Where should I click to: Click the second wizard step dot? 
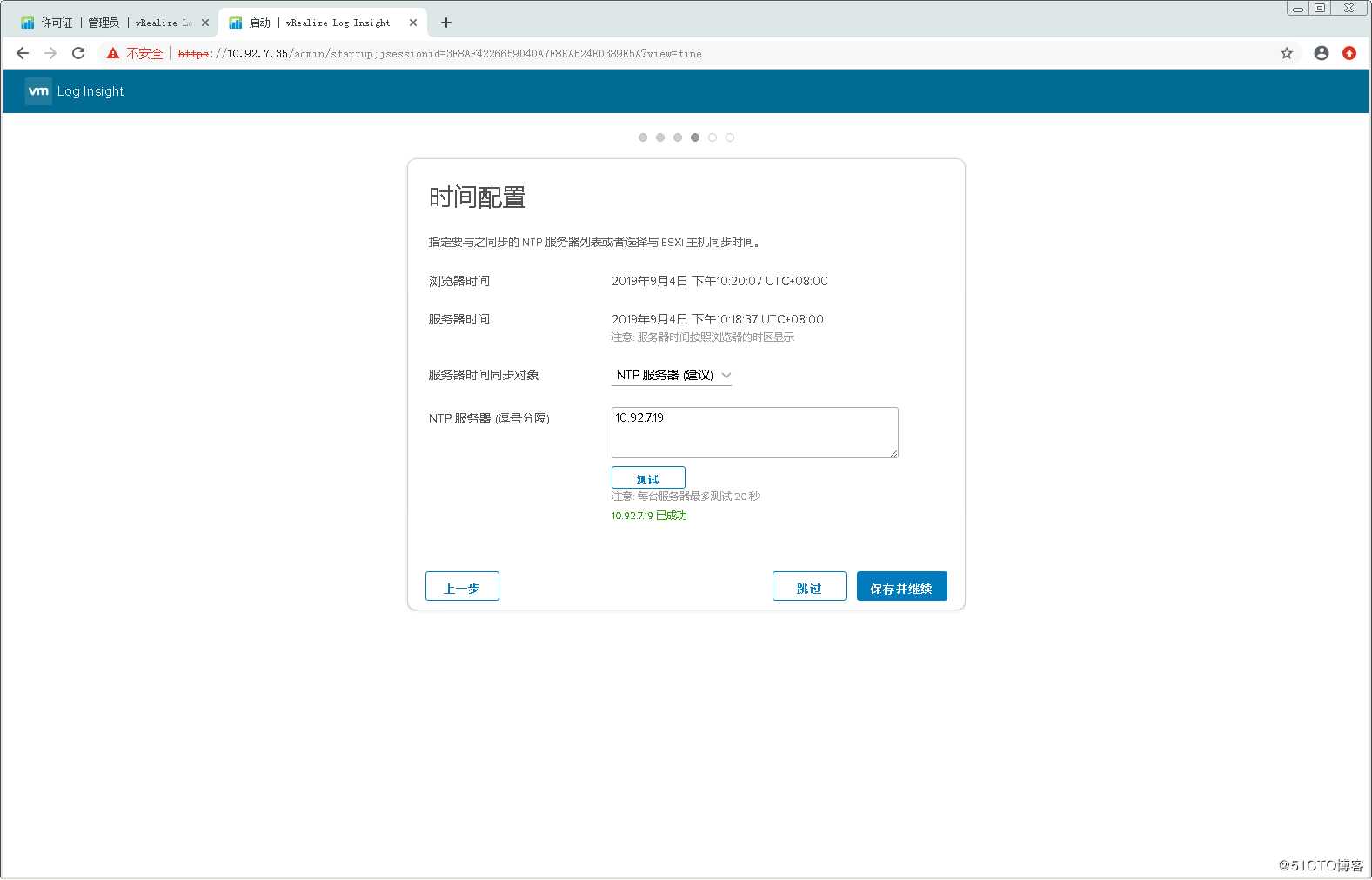pyautogui.click(x=660, y=137)
